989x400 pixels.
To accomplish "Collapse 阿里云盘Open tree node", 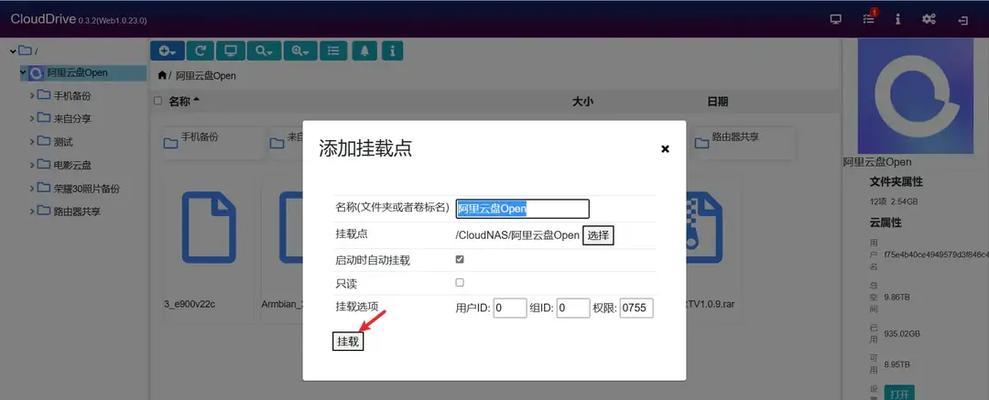I will (23, 73).
